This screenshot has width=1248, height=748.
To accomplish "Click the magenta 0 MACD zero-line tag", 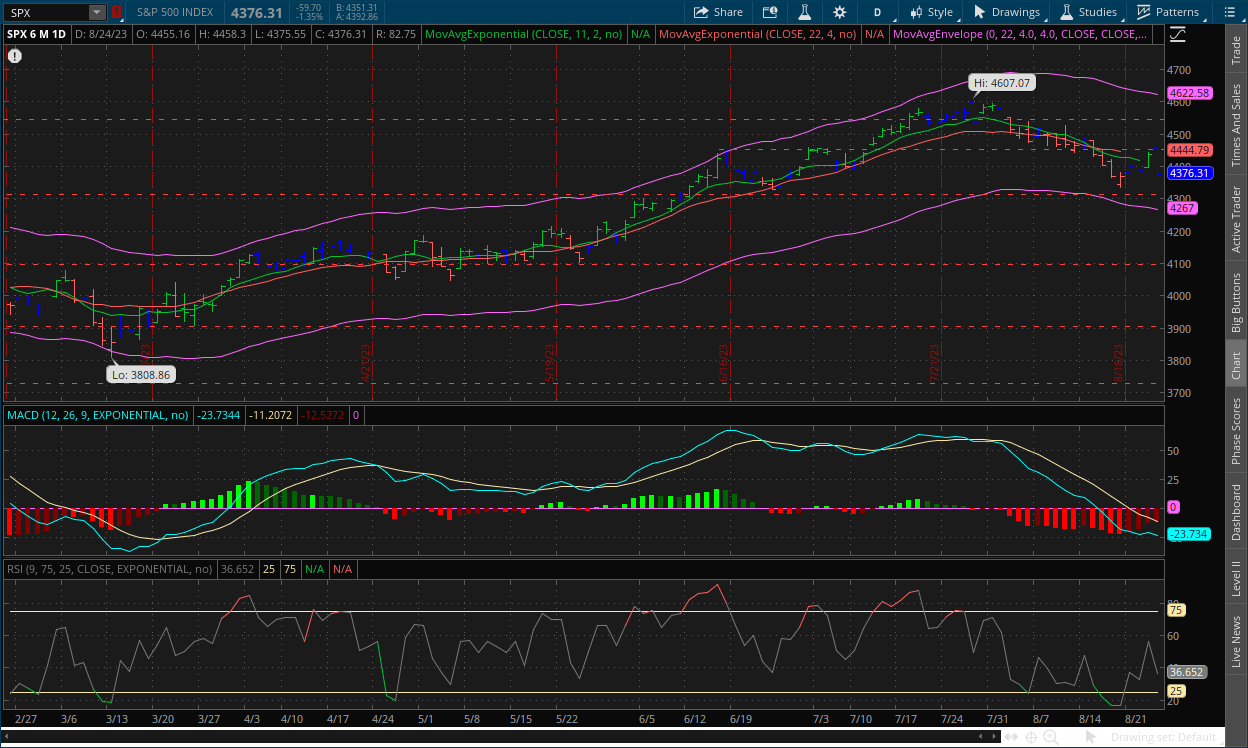I will coord(1173,507).
